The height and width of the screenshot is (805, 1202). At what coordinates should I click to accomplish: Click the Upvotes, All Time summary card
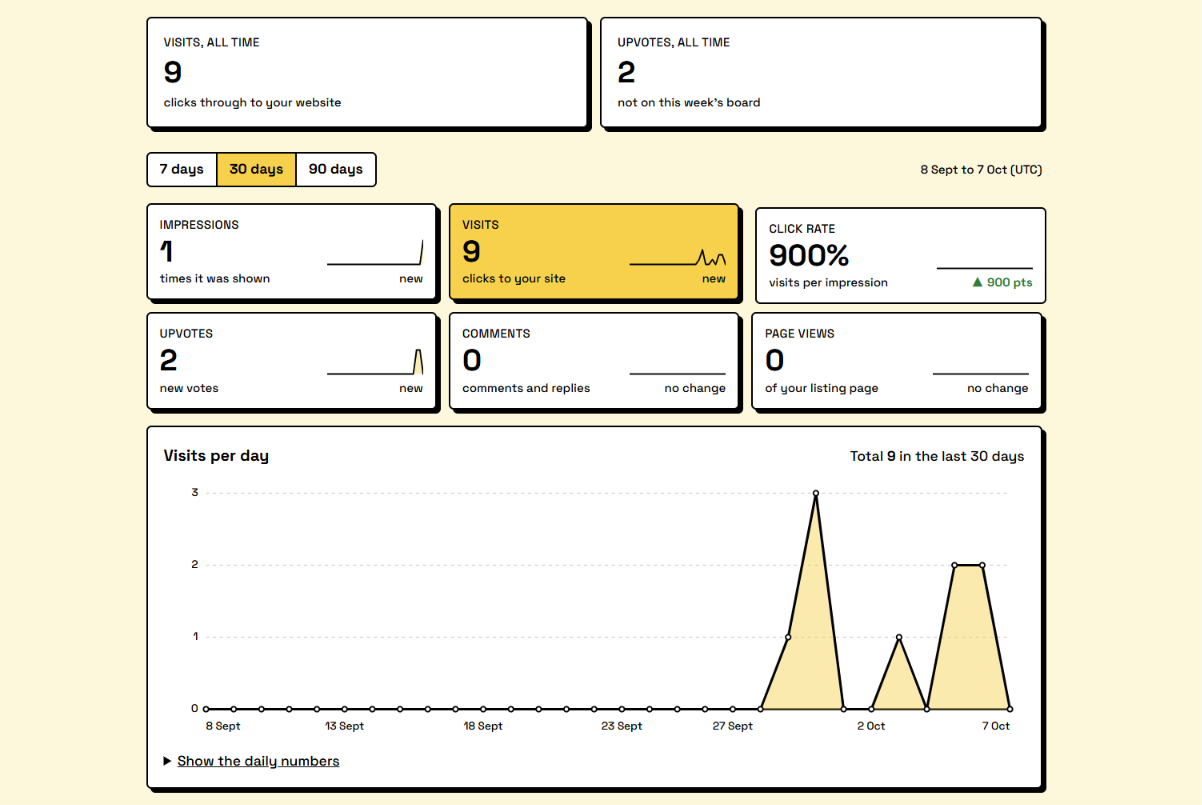(x=822, y=72)
